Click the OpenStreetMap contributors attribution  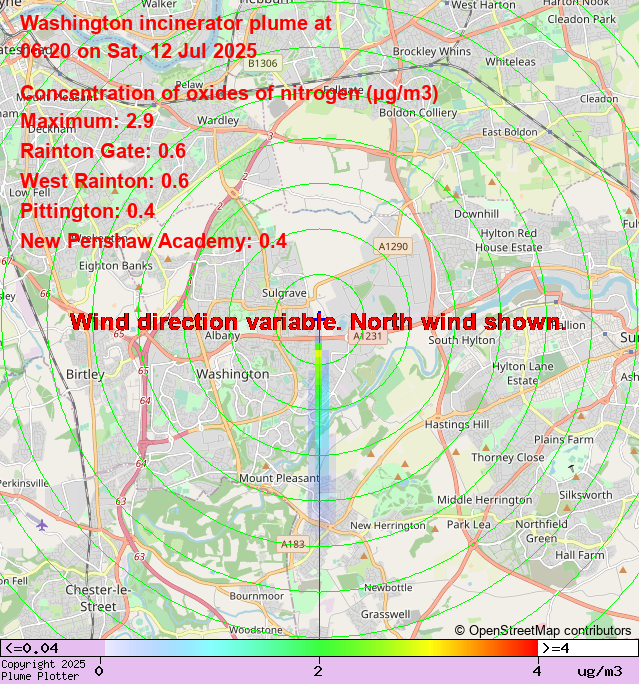(x=543, y=631)
